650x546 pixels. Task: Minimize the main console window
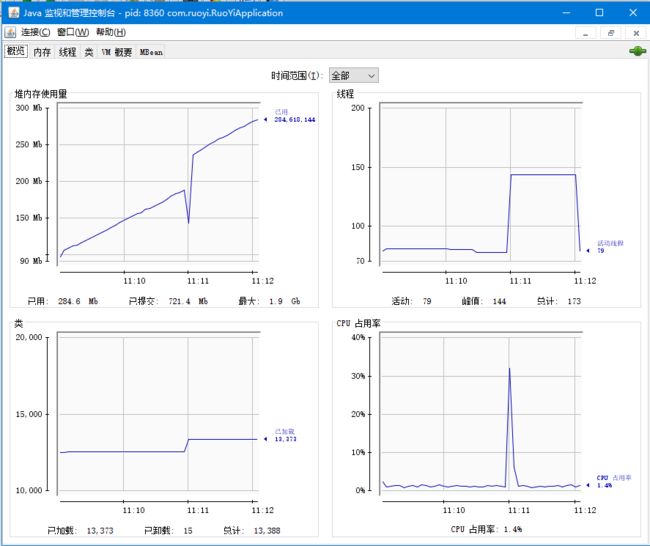[566, 12]
